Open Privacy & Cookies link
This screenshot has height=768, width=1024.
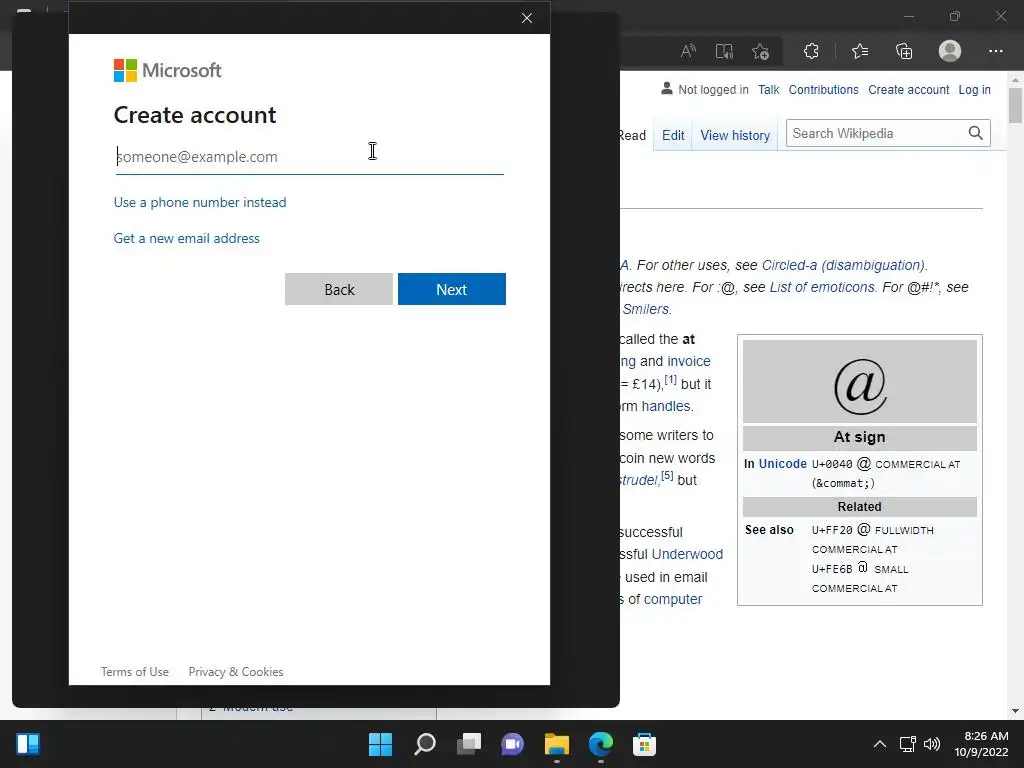(236, 672)
